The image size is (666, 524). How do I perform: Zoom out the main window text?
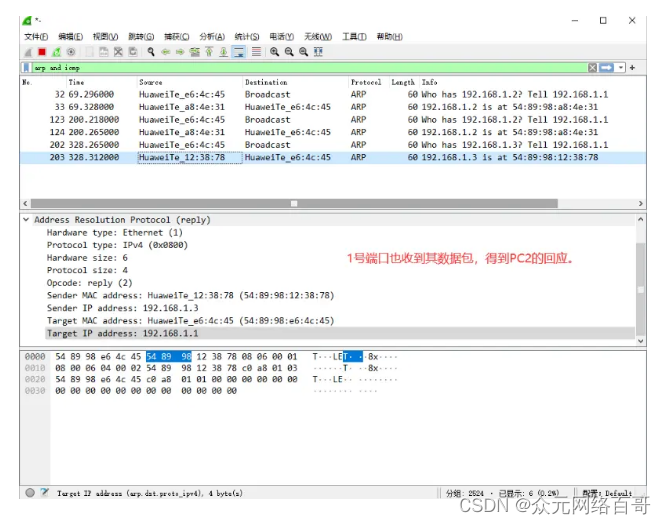pyautogui.click(x=289, y=52)
